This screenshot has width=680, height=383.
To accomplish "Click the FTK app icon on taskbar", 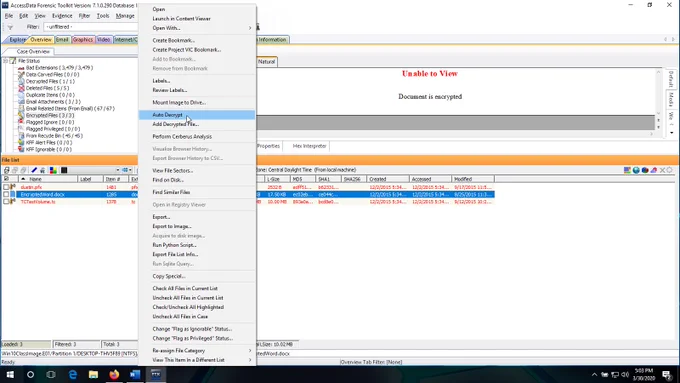I will coord(156,374).
